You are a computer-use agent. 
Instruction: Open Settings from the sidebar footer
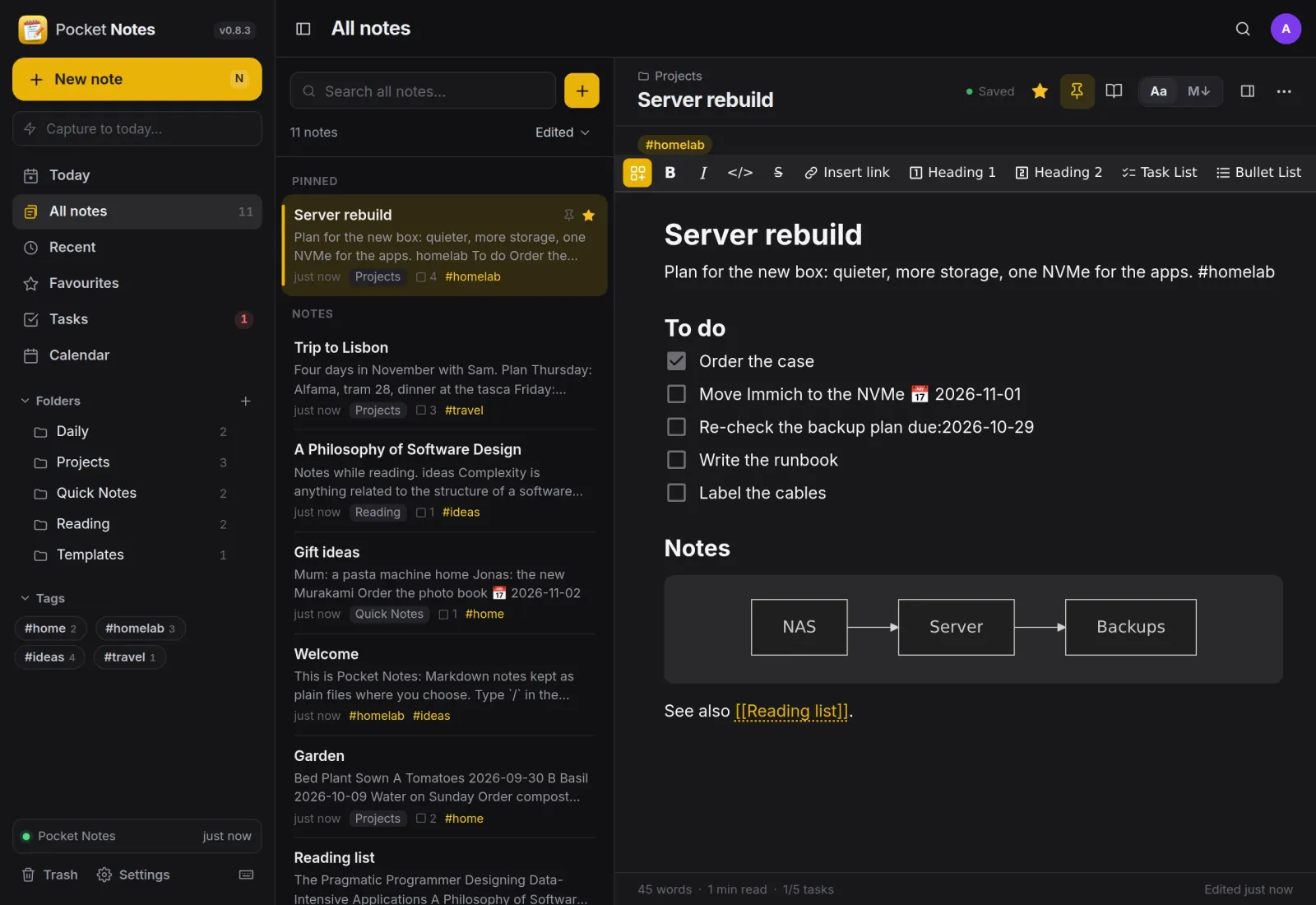point(133,875)
